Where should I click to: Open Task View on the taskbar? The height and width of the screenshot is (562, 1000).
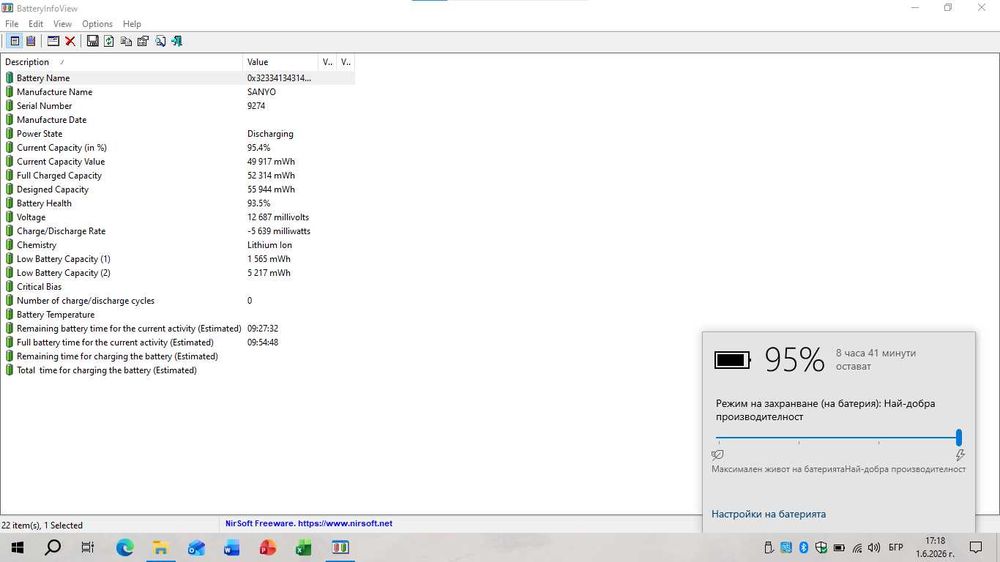click(x=88, y=547)
